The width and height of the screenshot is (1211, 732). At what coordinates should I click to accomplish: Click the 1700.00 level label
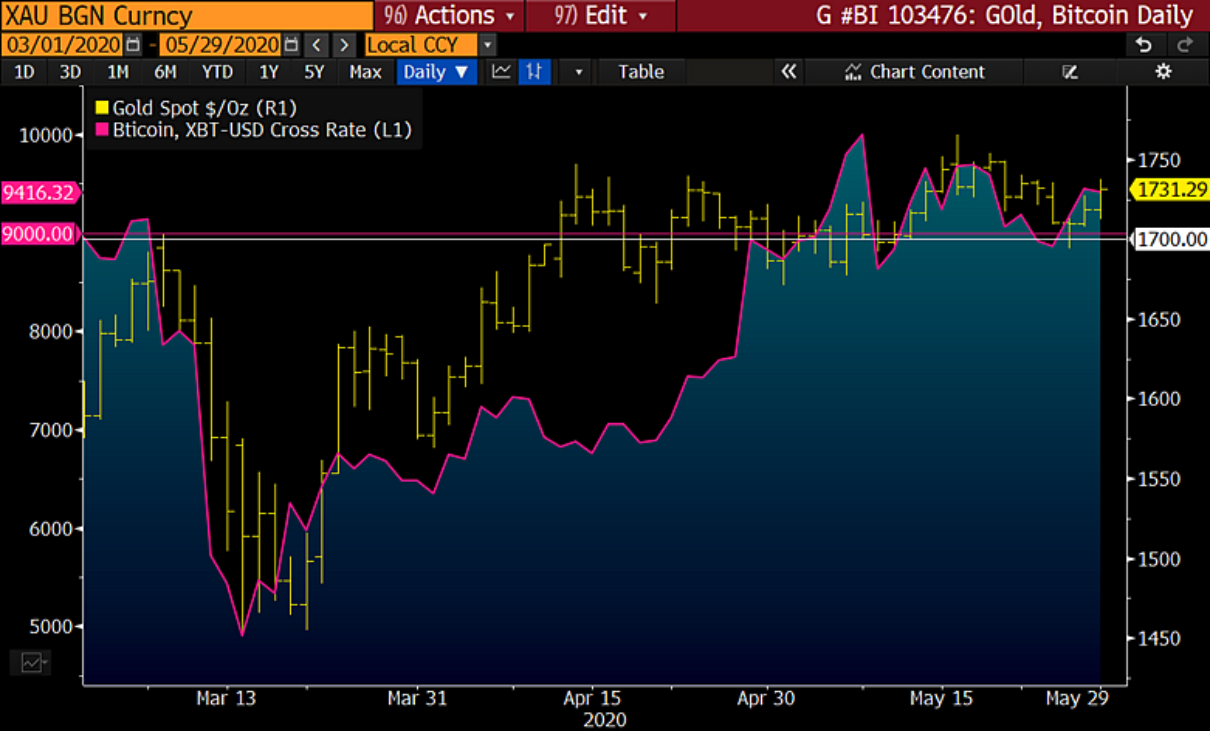[1170, 239]
